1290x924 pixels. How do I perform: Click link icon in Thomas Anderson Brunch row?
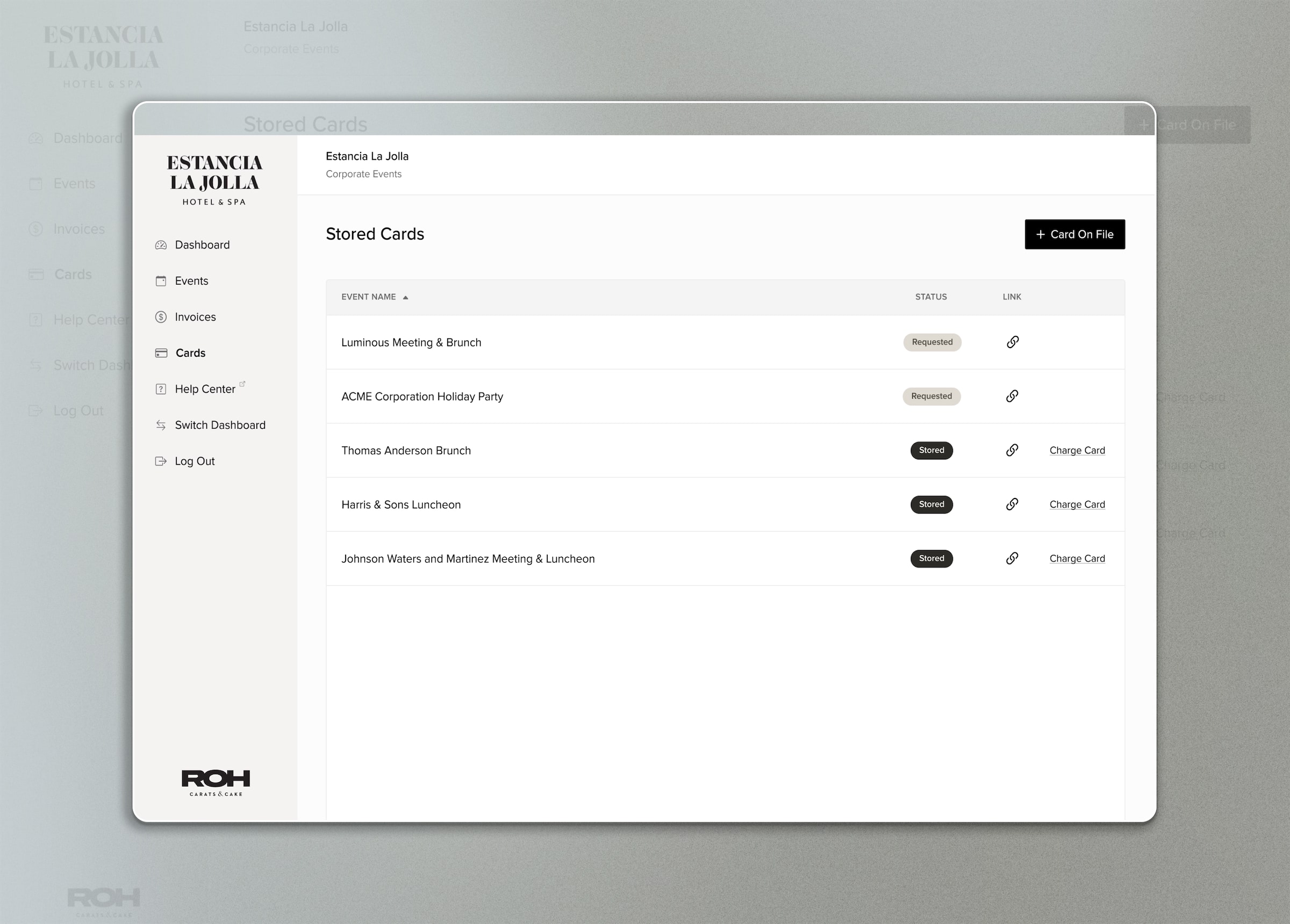click(x=1012, y=450)
